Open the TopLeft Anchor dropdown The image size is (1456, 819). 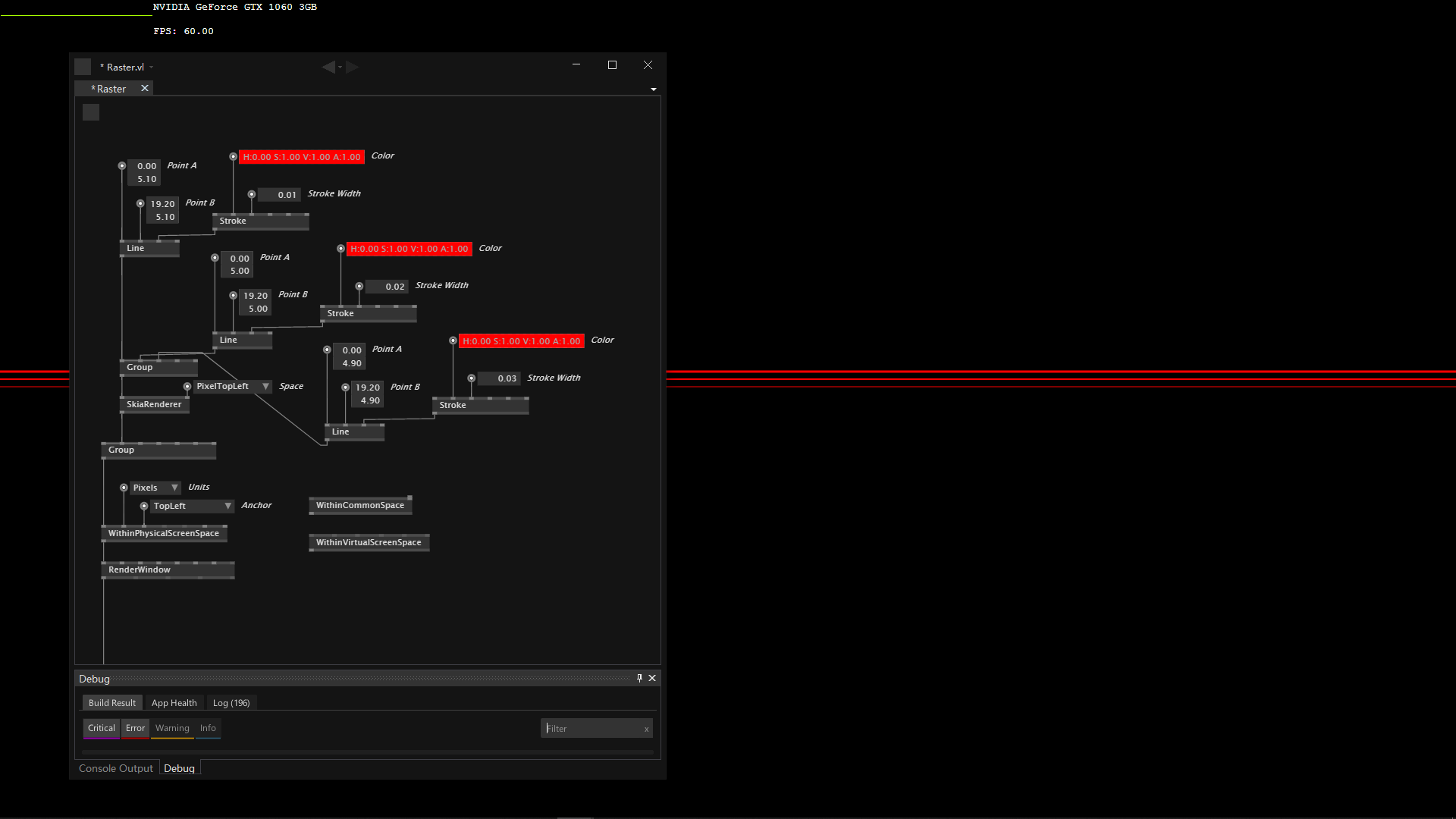coord(227,506)
